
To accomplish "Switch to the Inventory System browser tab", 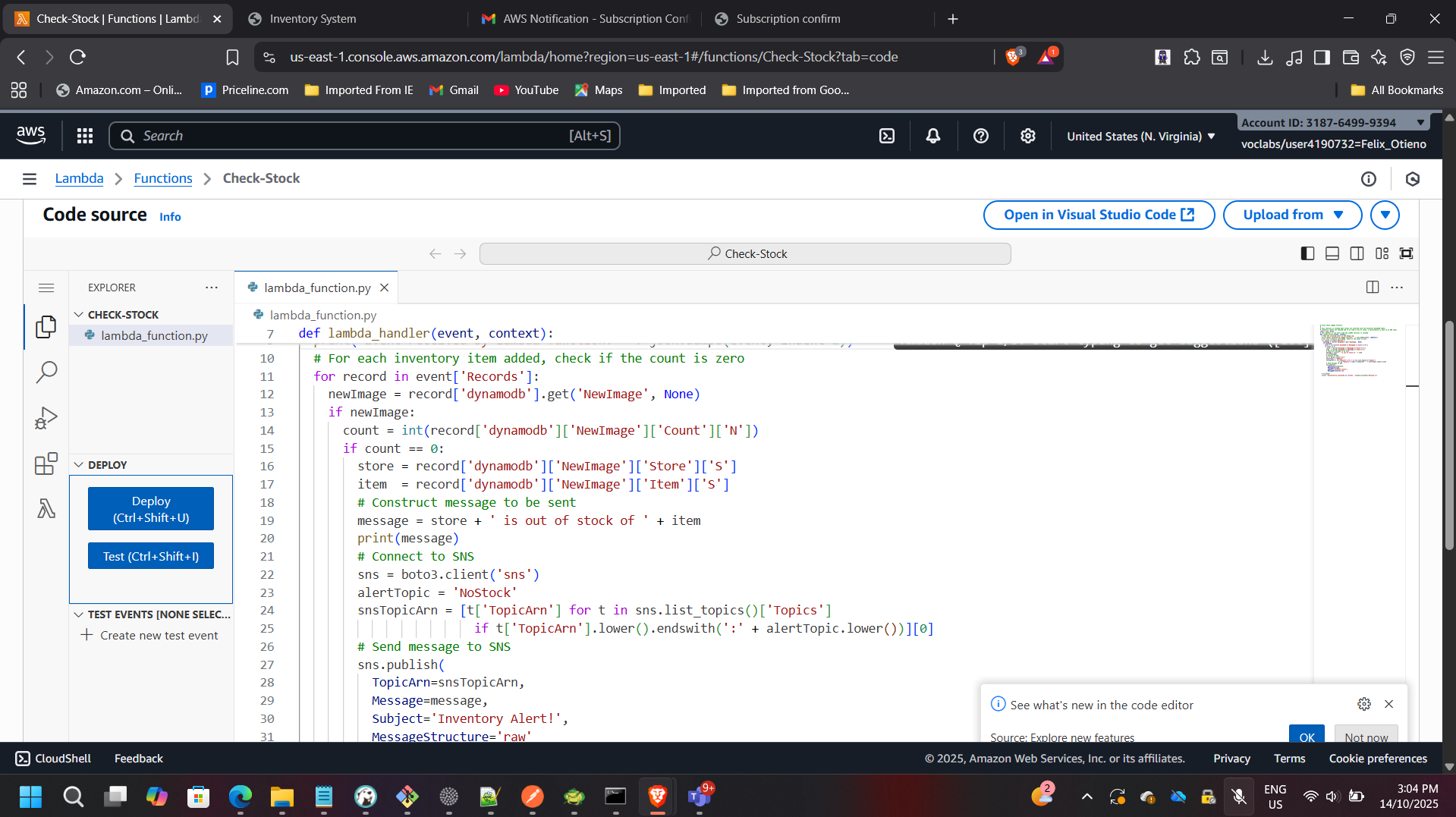I will point(311,18).
